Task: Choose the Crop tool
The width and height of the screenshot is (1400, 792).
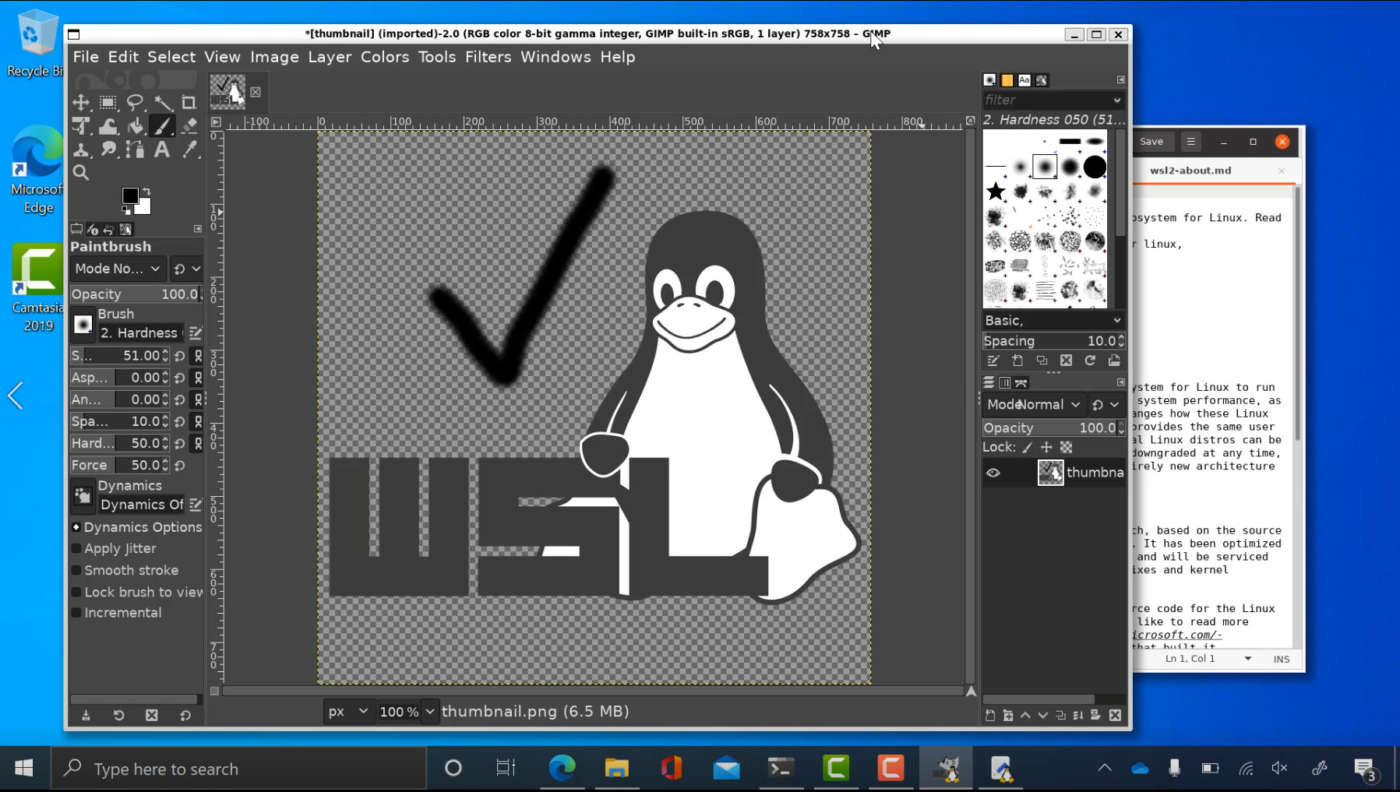Action: coord(189,102)
